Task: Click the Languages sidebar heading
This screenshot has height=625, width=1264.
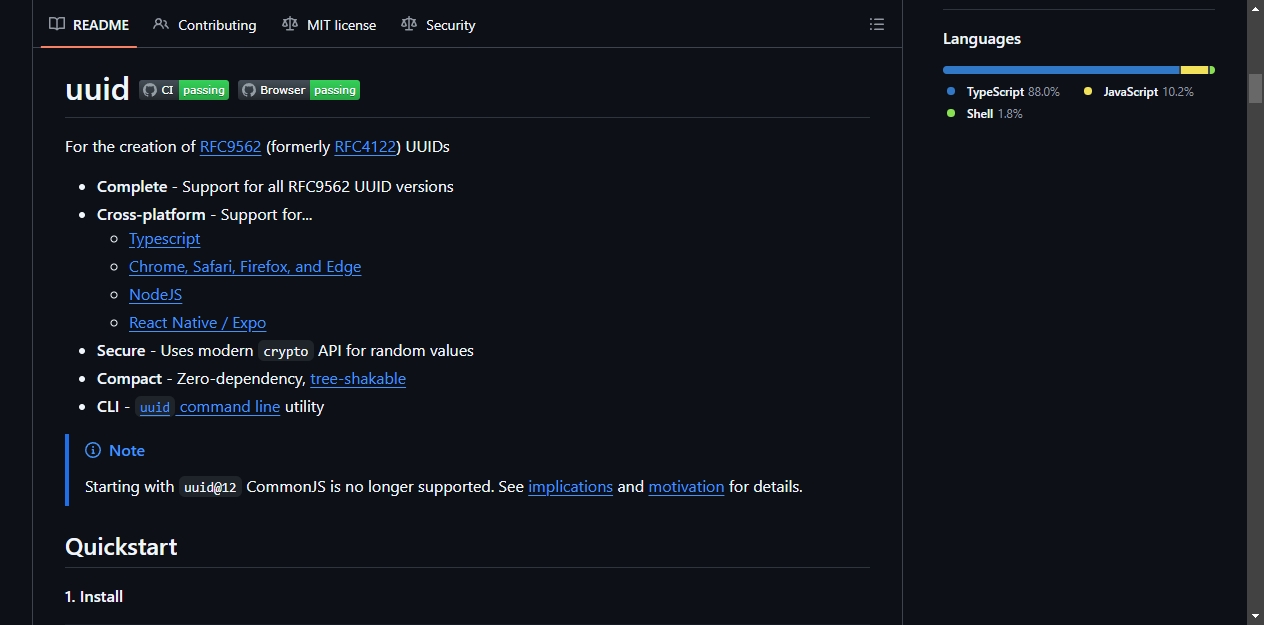Action: [x=982, y=39]
